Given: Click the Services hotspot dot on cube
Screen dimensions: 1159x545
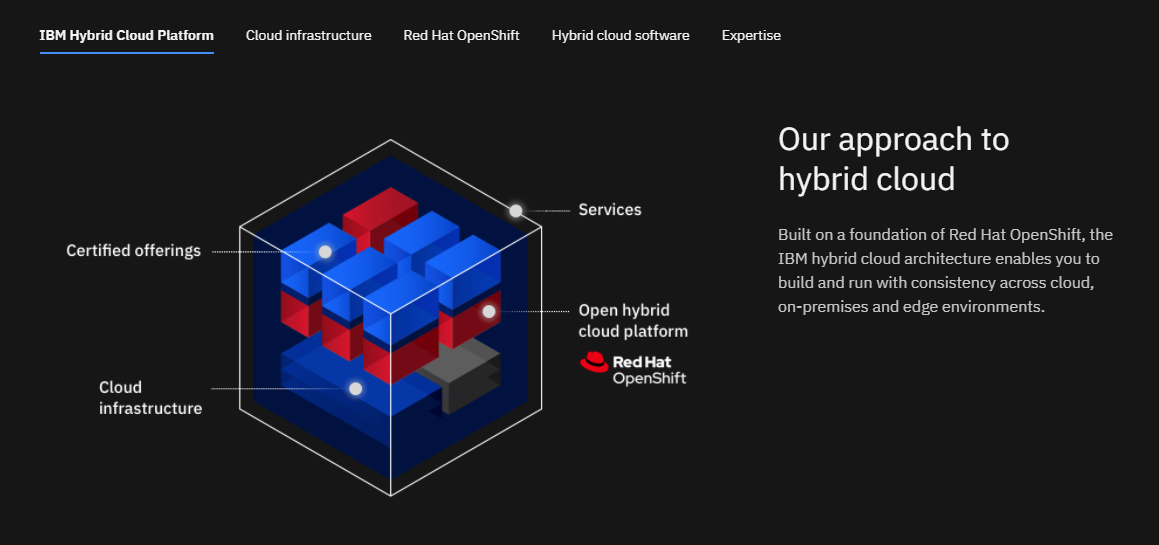Looking at the screenshot, I should [516, 211].
